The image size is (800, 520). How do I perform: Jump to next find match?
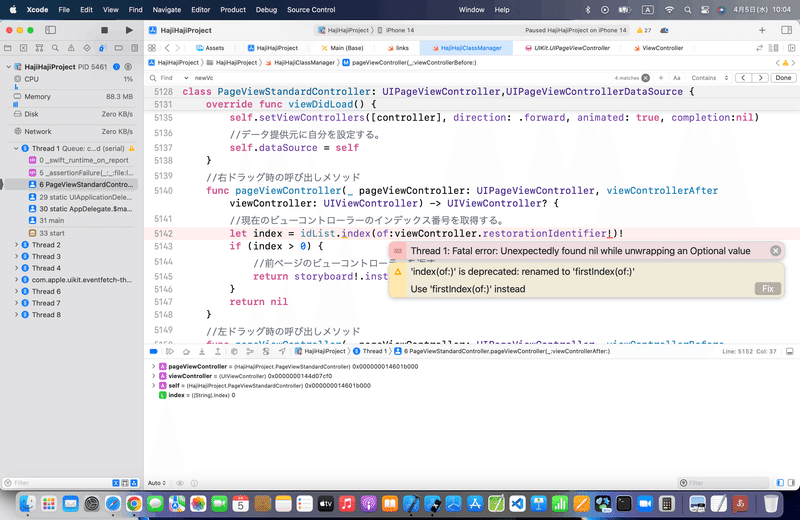tap(760, 78)
